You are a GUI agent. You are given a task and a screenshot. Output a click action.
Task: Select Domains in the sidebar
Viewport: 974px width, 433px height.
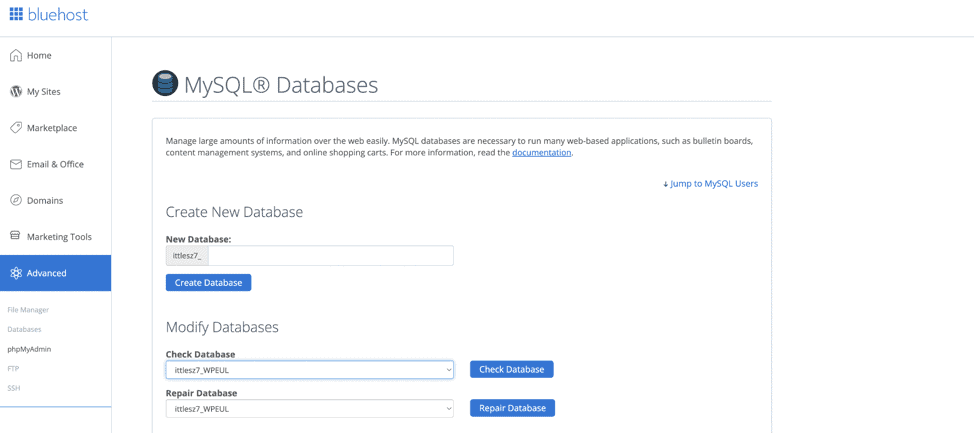(55, 201)
